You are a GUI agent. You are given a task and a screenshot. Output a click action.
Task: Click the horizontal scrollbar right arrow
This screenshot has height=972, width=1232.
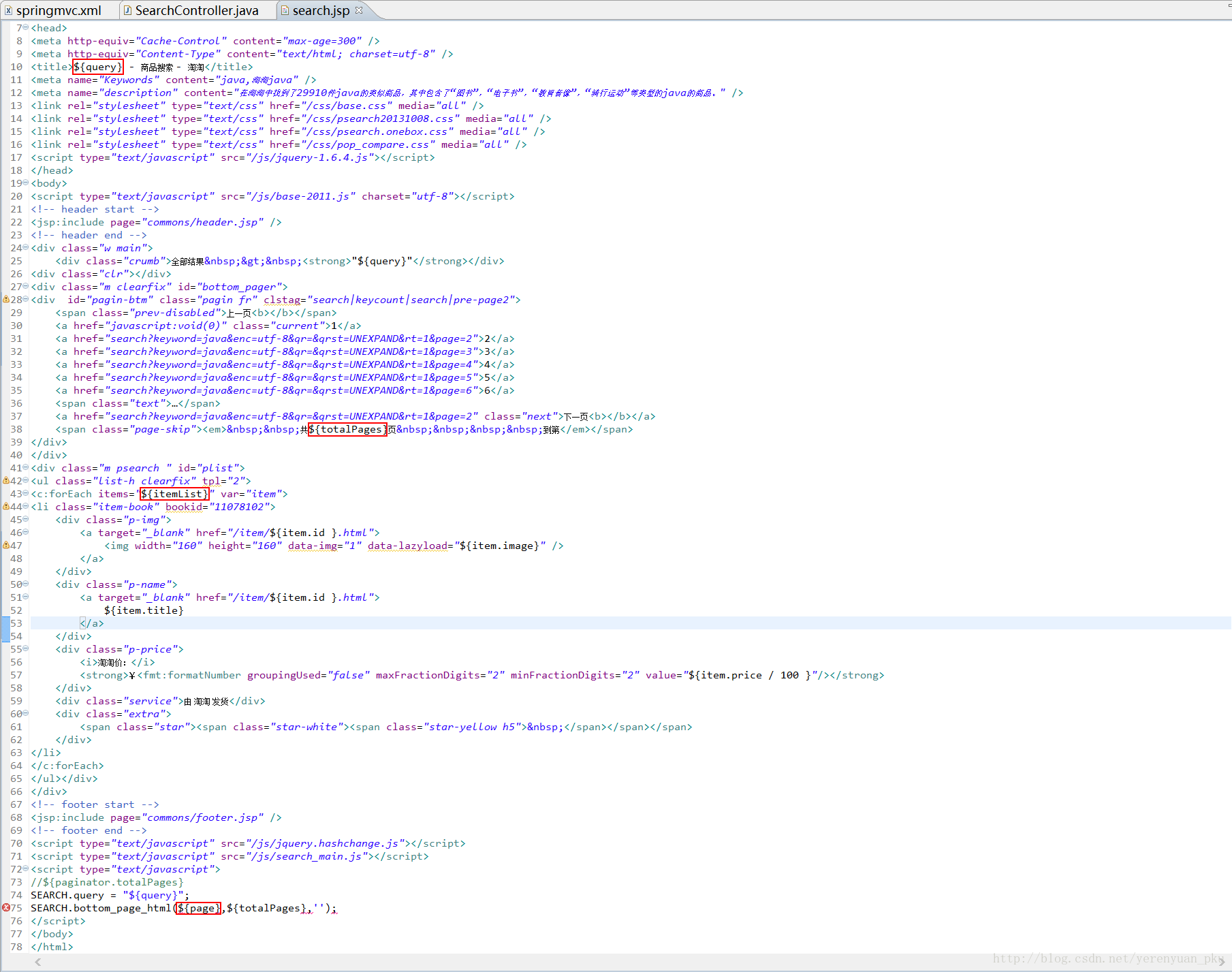[1222, 962]
